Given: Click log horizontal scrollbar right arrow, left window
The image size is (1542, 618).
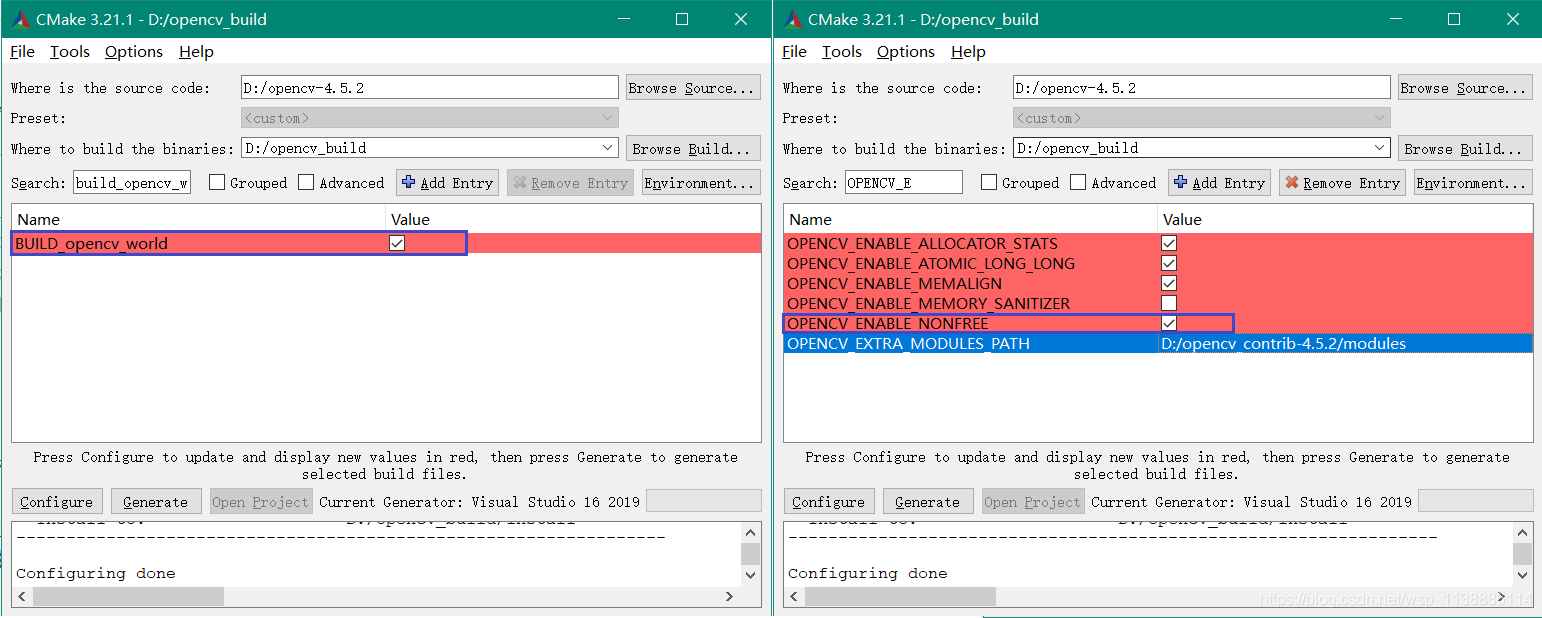Looking at the screenshot, I should point(730,596).
